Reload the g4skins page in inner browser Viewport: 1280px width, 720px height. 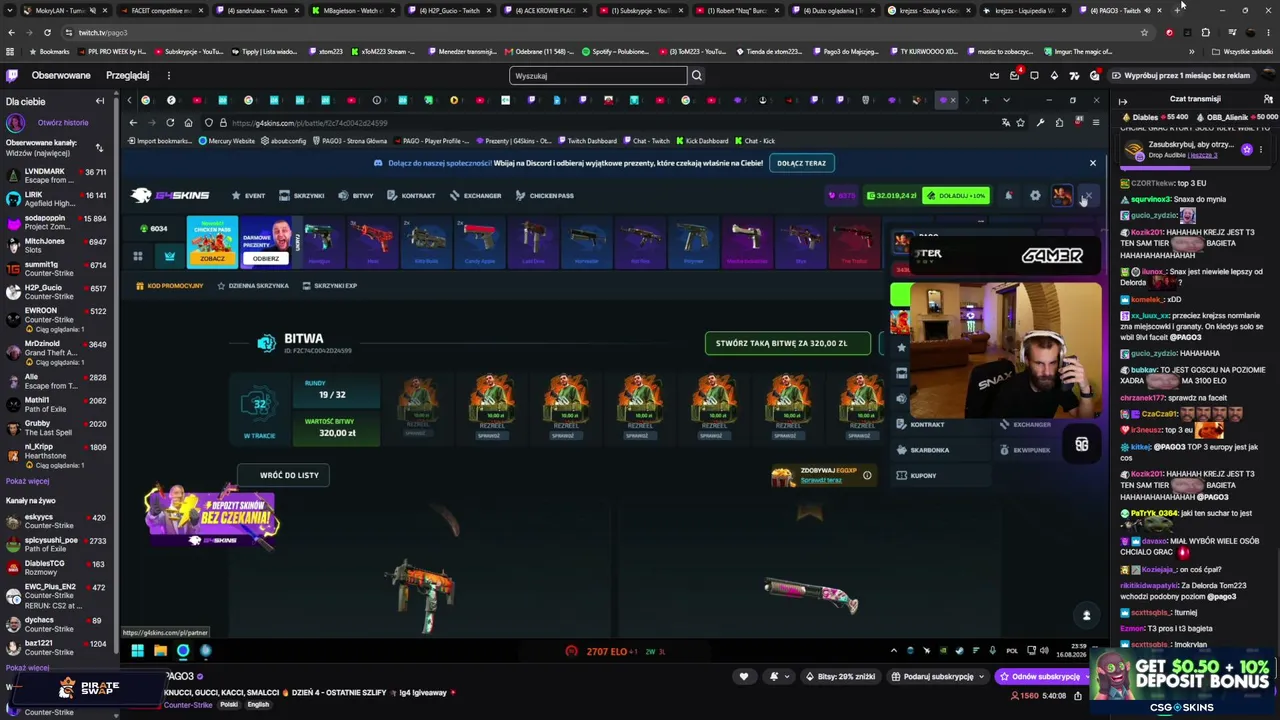[170, 123]
